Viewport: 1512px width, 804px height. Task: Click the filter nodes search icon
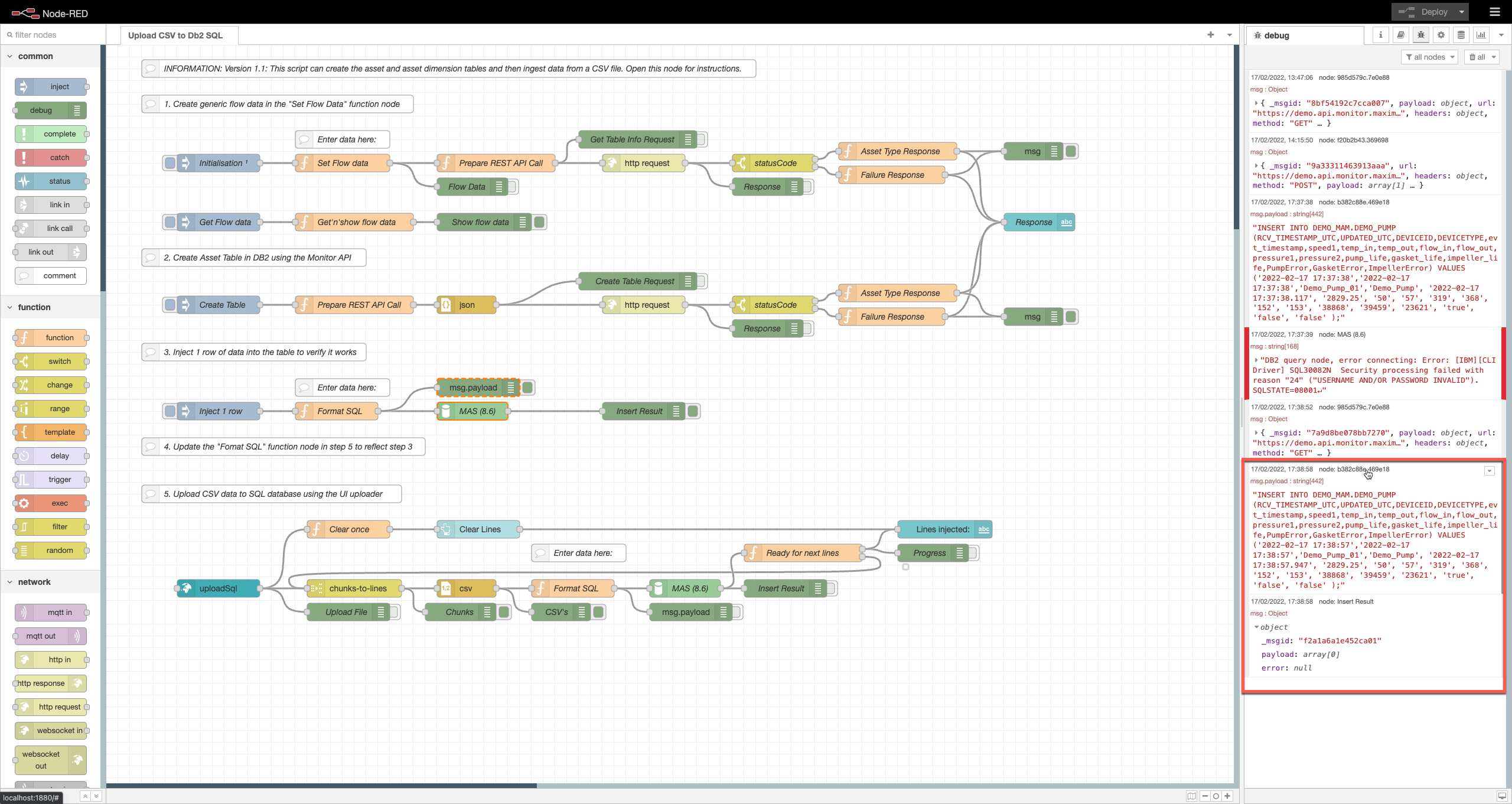tap(10, 35)
